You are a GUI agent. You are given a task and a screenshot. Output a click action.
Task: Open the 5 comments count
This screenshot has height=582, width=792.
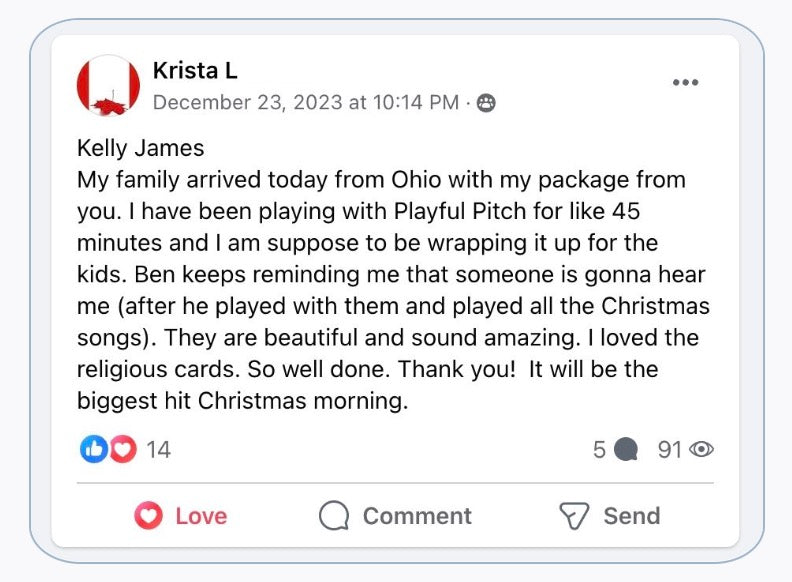tap(599, 450)
